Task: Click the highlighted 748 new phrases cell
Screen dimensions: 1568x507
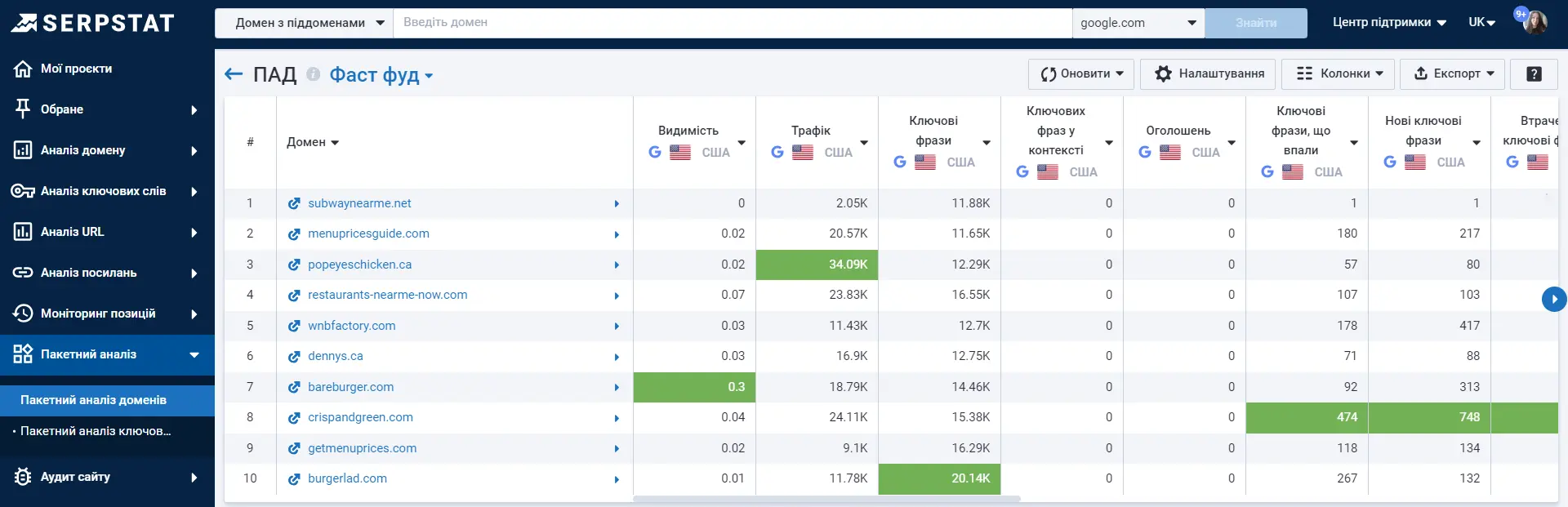Action: click(1429, 417)
